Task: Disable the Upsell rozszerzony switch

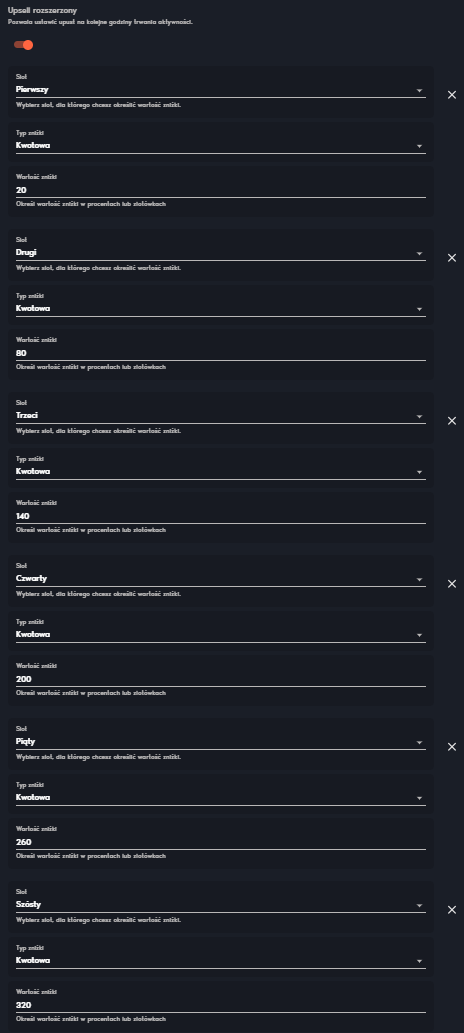Action: 23,45
